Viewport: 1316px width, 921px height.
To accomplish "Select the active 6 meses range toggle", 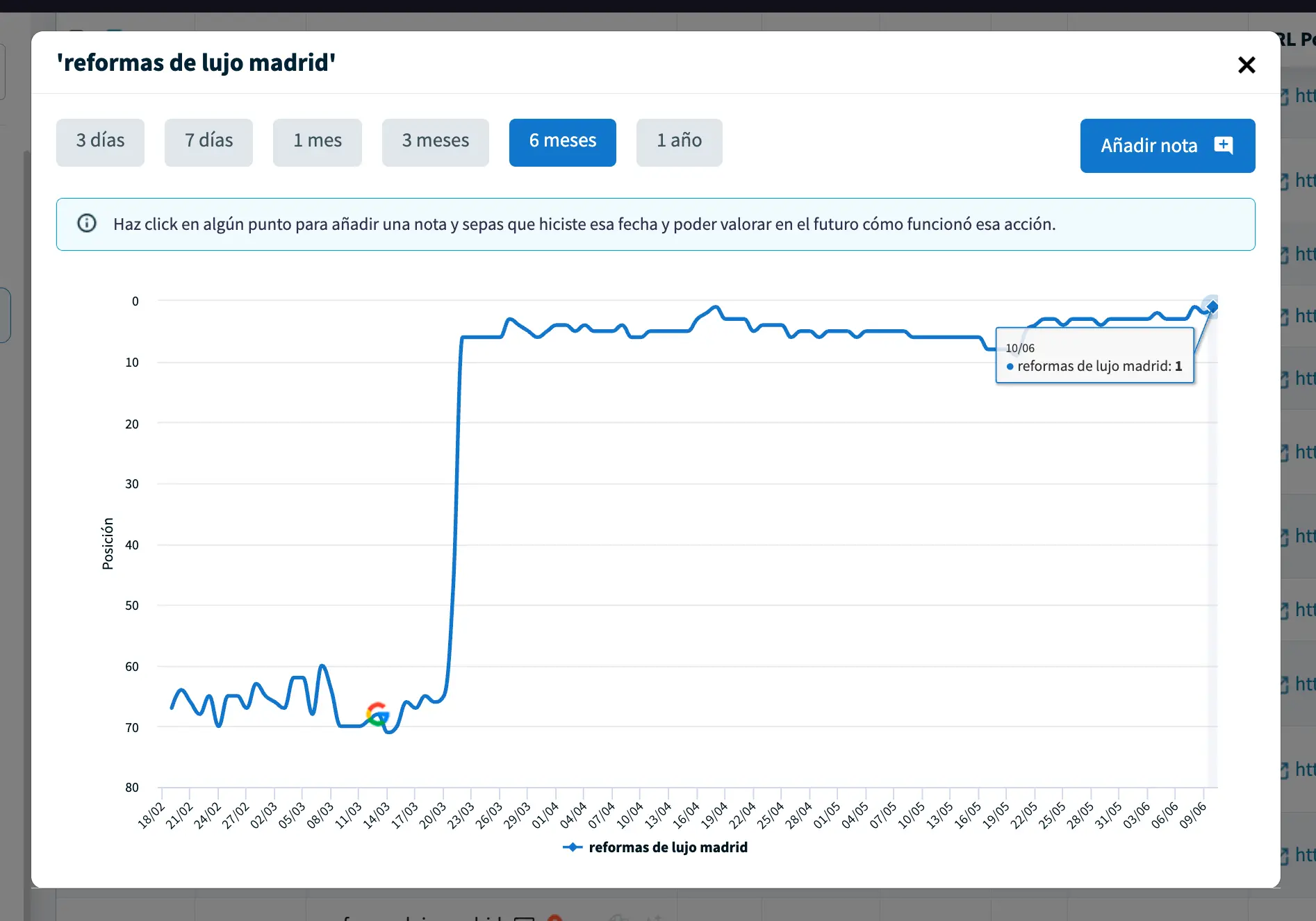I will tap(562, 142).
